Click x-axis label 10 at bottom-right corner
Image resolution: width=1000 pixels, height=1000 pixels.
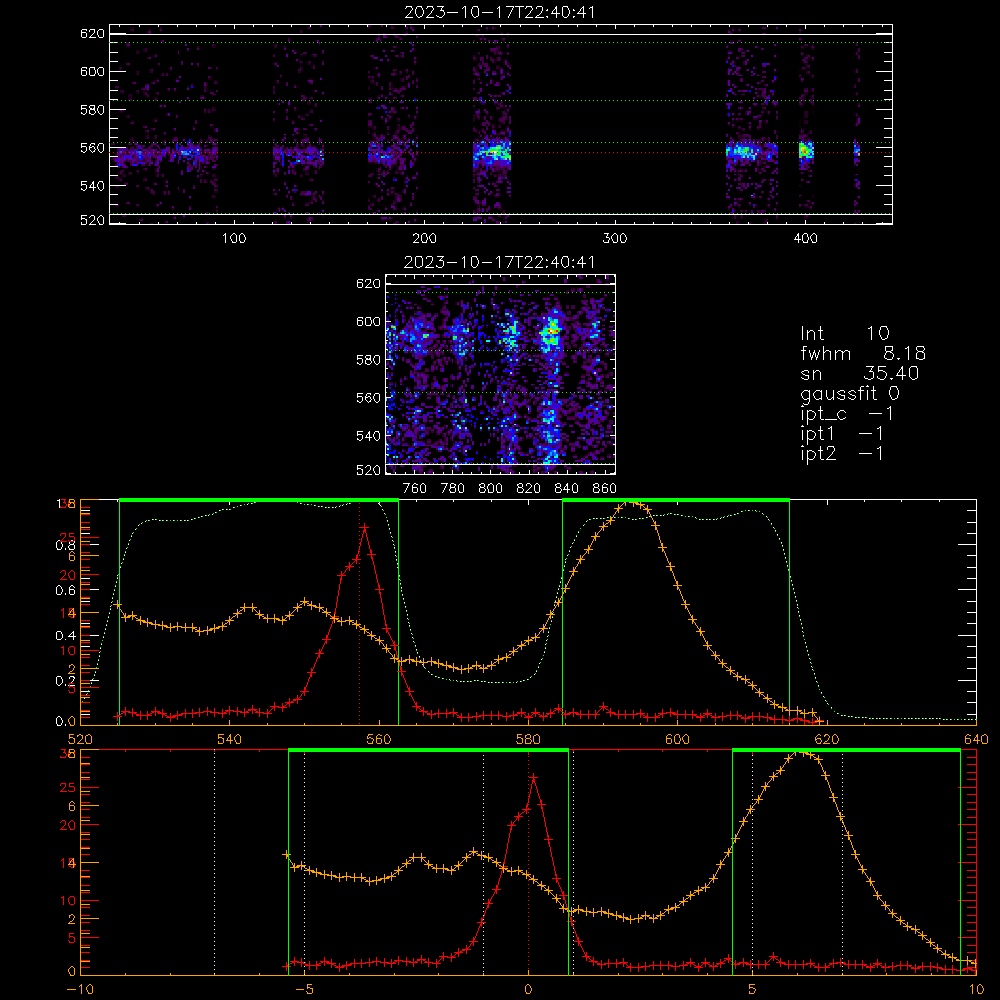[976, 989]
